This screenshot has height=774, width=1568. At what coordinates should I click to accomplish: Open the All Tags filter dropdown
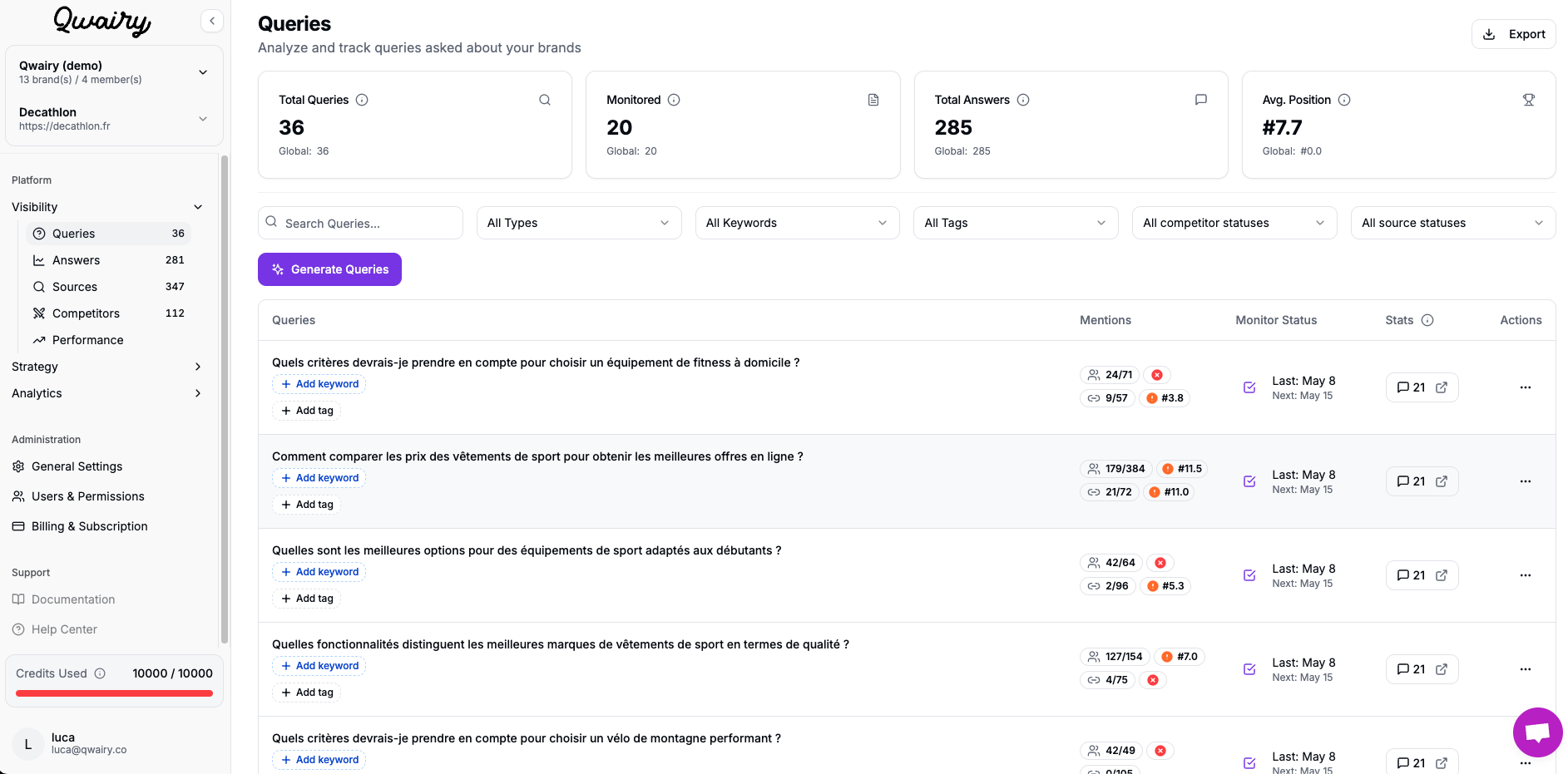1016,223
